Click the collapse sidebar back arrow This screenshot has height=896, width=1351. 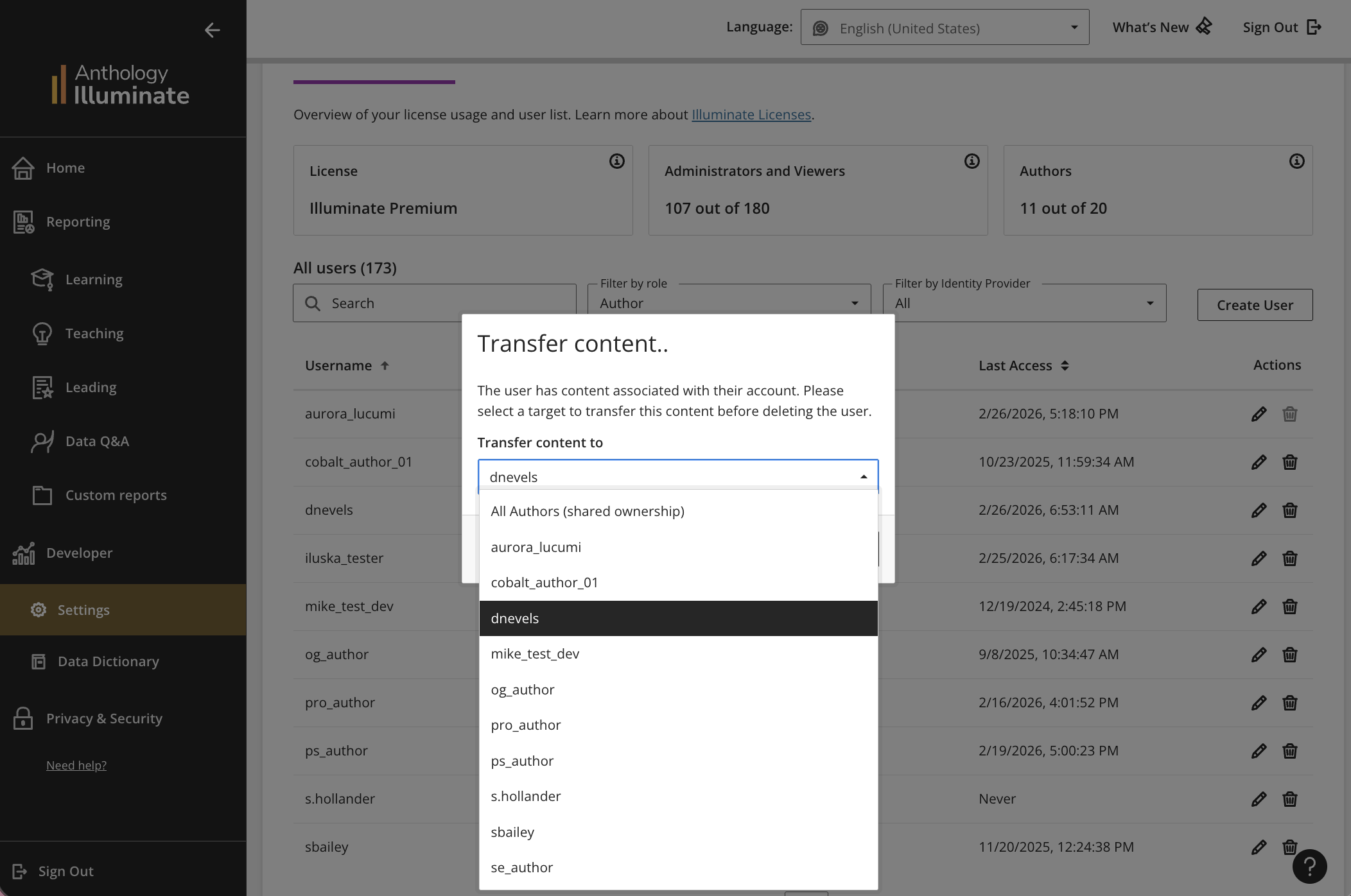click(x=212, y=30)
